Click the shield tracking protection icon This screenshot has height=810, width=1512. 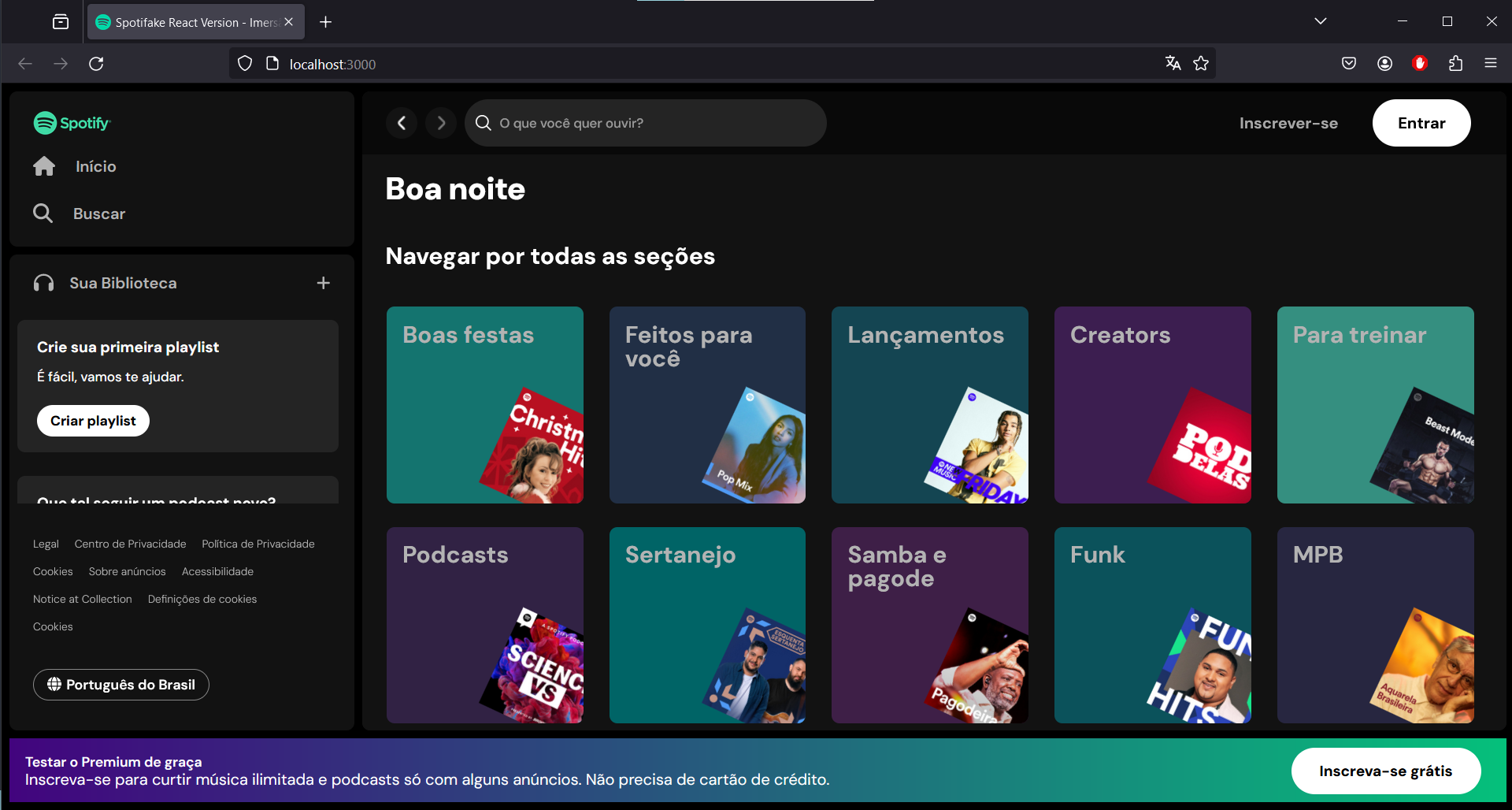pos(245,64)
